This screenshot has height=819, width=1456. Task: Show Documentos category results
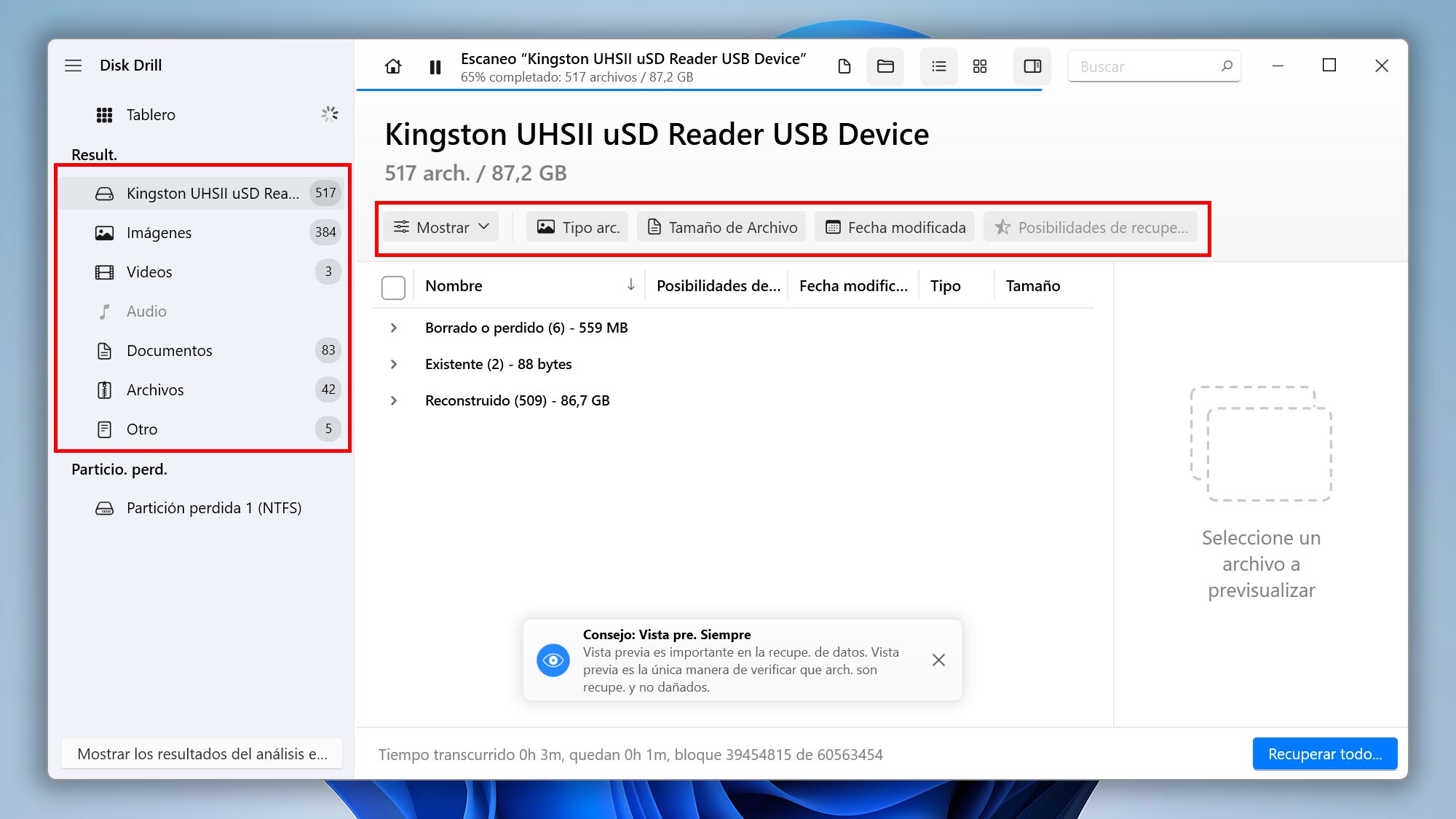coord(201,350)
